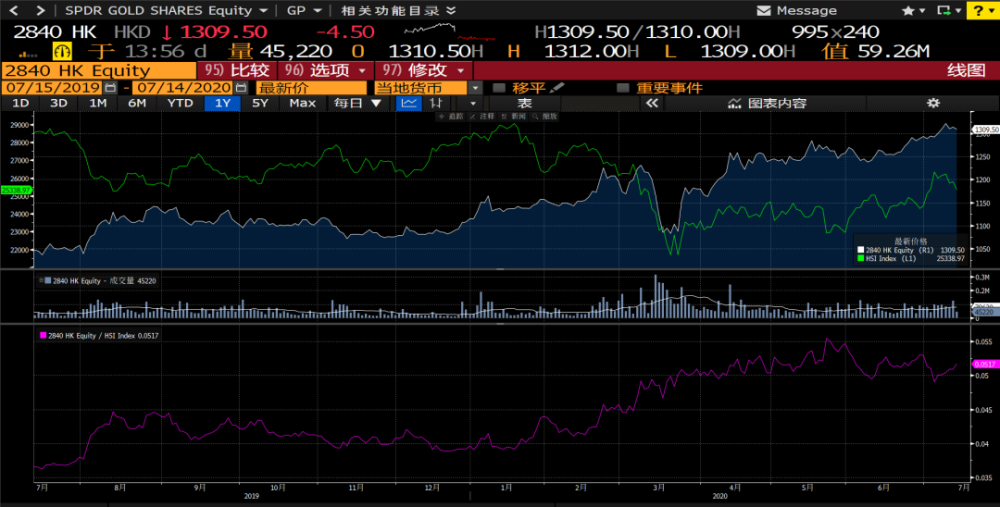Click the 新闻 news tool
The width and height of the screenshot is (1000, 507).
[514, 116]
